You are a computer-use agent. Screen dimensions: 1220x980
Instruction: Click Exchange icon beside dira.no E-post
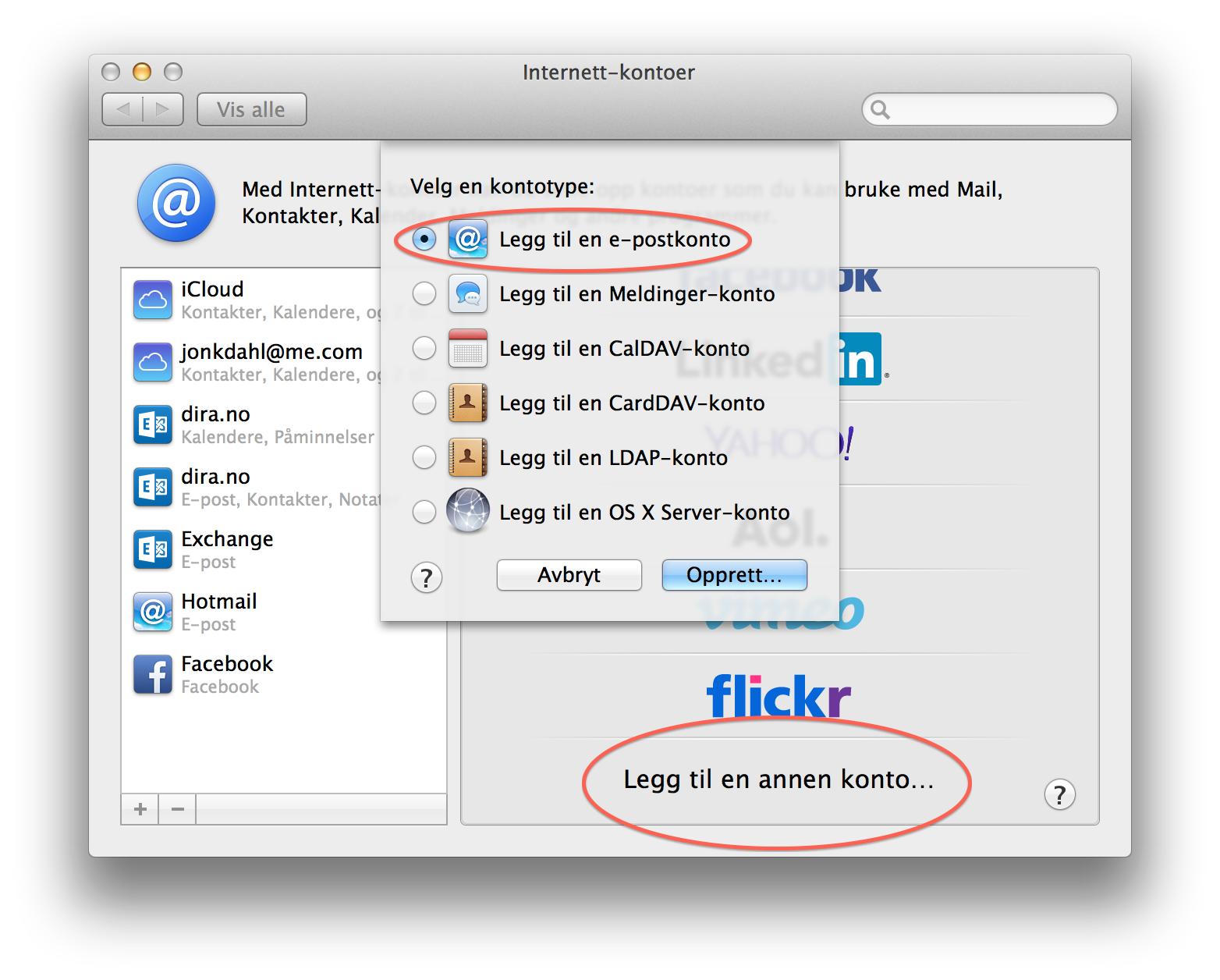[x=153, y=487]
